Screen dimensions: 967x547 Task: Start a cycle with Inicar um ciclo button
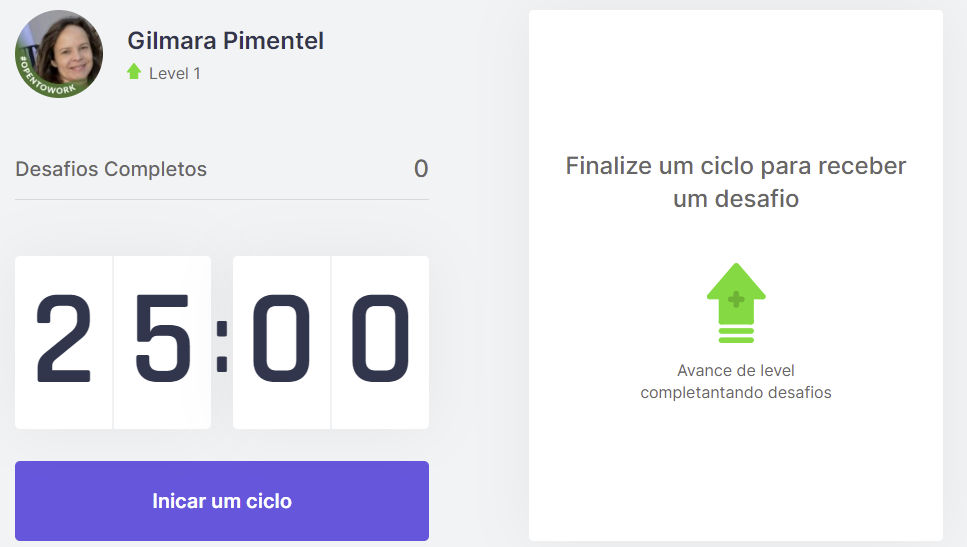pos(222,501)
